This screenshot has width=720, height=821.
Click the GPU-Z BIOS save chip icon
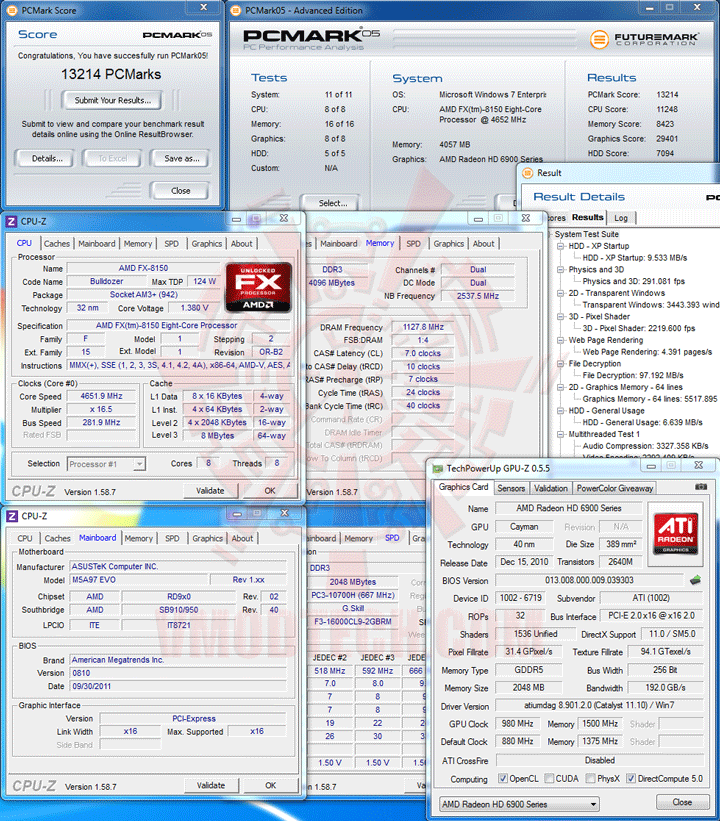coord(695,580)
